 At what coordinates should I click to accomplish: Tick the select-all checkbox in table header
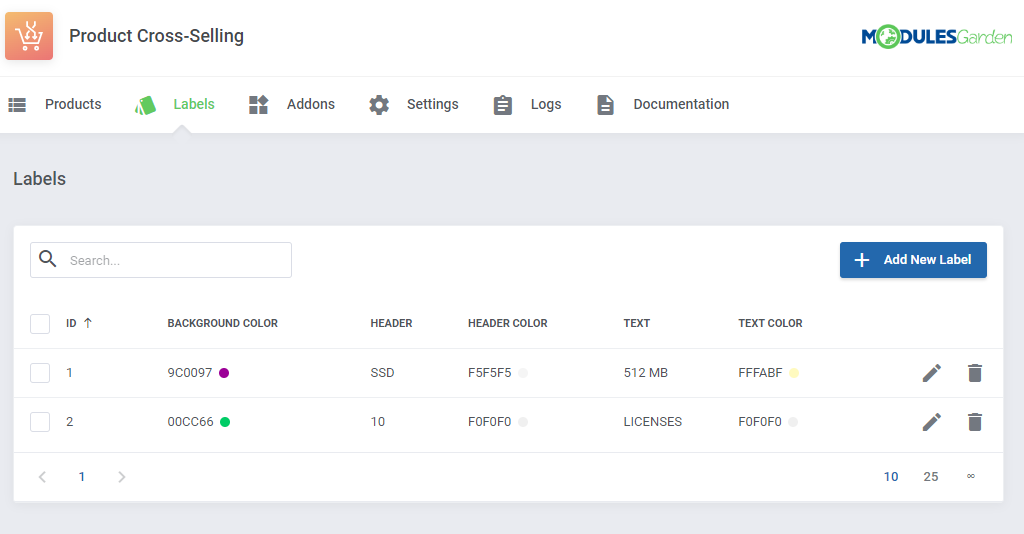40,323
